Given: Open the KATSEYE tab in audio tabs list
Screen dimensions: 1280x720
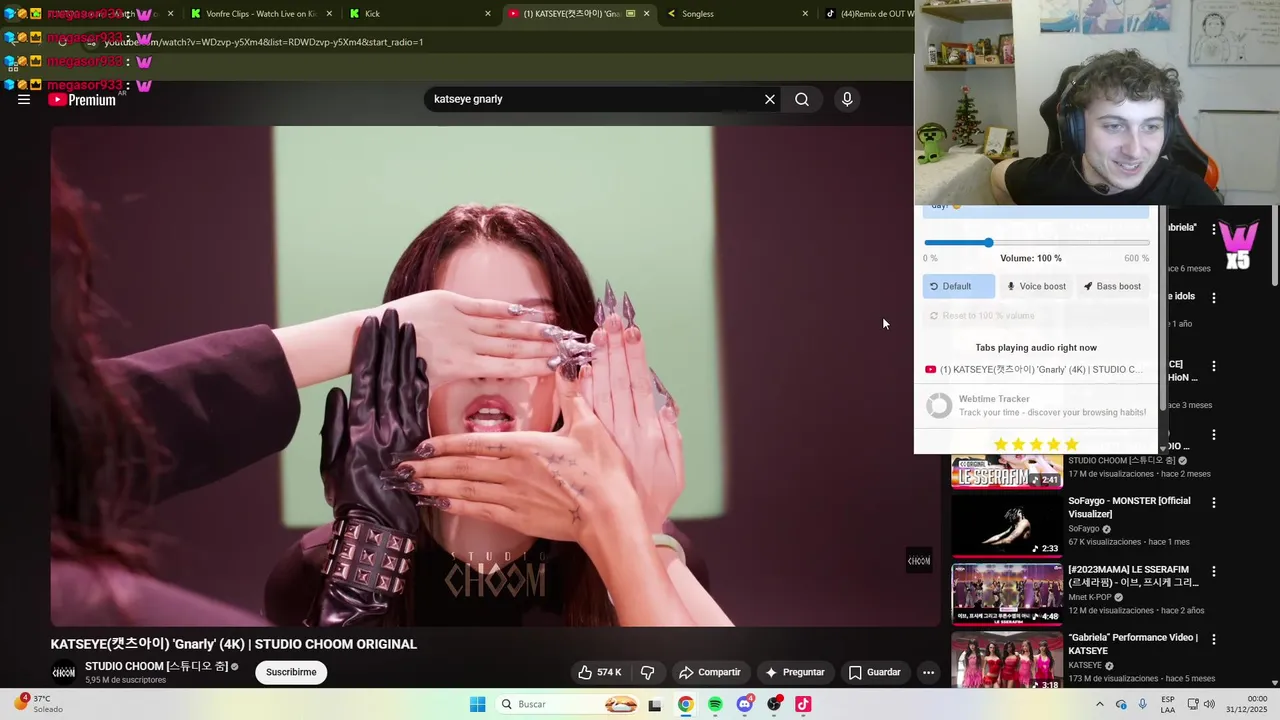Looking at the screenshot, I should point(1035,370).
